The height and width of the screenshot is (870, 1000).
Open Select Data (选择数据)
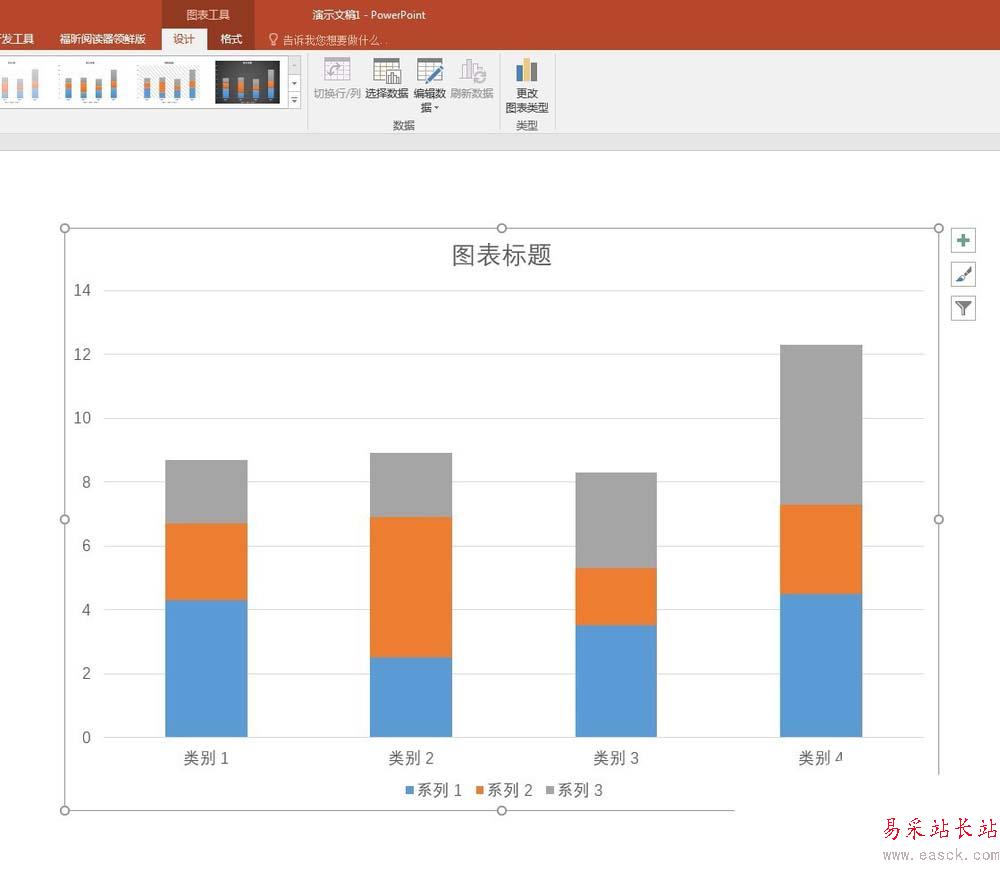click(x=386, y=78)
